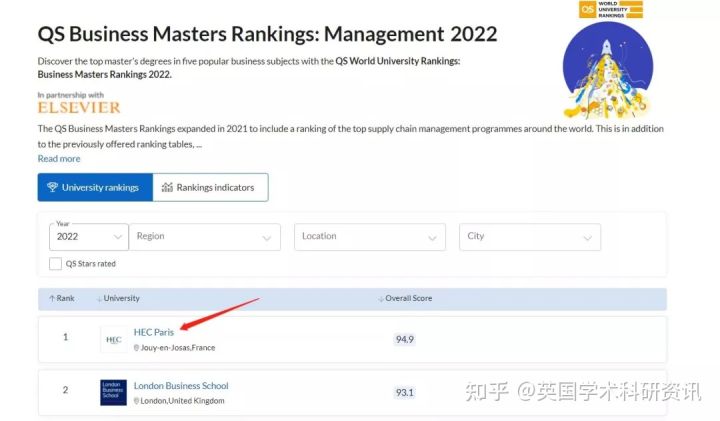This screenshot has width=720, height=421.
Task: Click the Jouy-en-Josas, France location text
Action: (x=178, y=348)
